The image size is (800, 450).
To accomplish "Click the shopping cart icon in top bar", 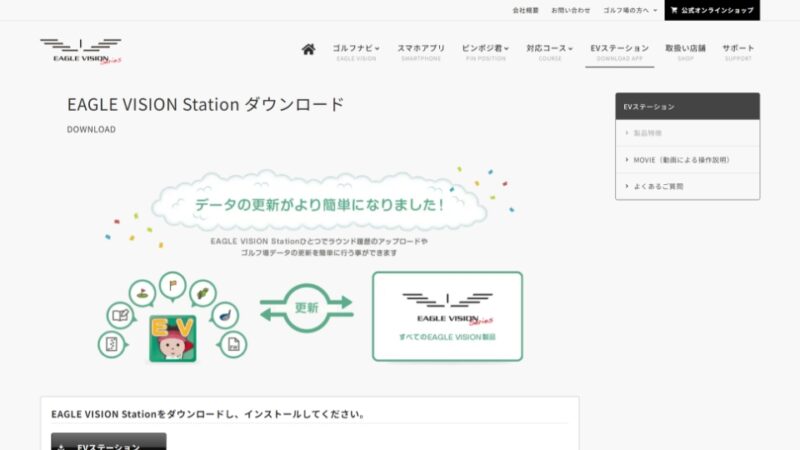I will click(674, 10).
